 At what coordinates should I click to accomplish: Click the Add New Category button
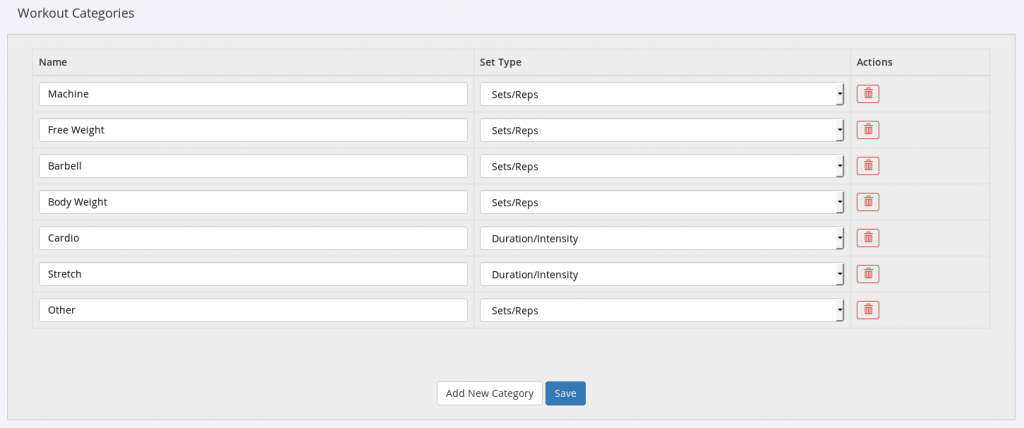pos(490,393)
